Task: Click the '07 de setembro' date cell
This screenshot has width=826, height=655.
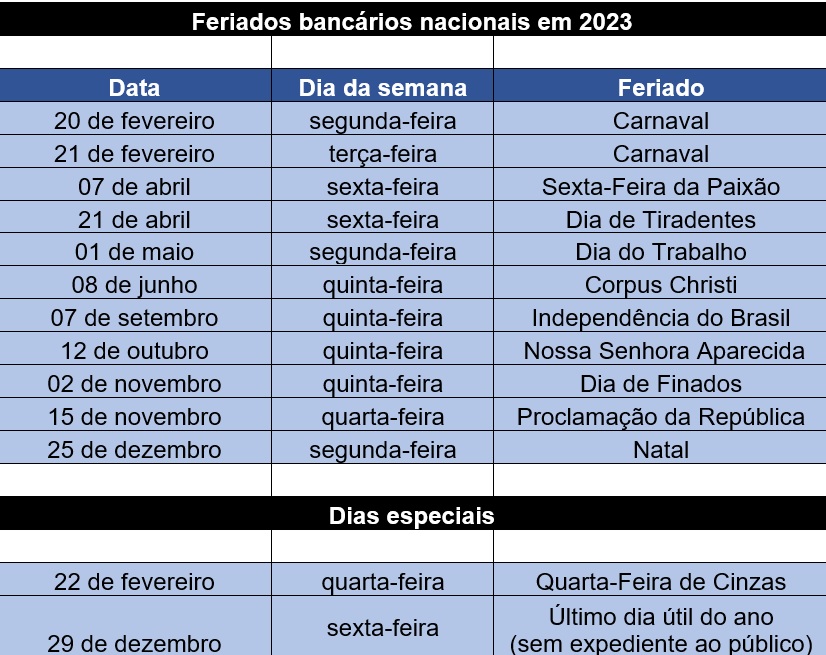Action: 135,316
